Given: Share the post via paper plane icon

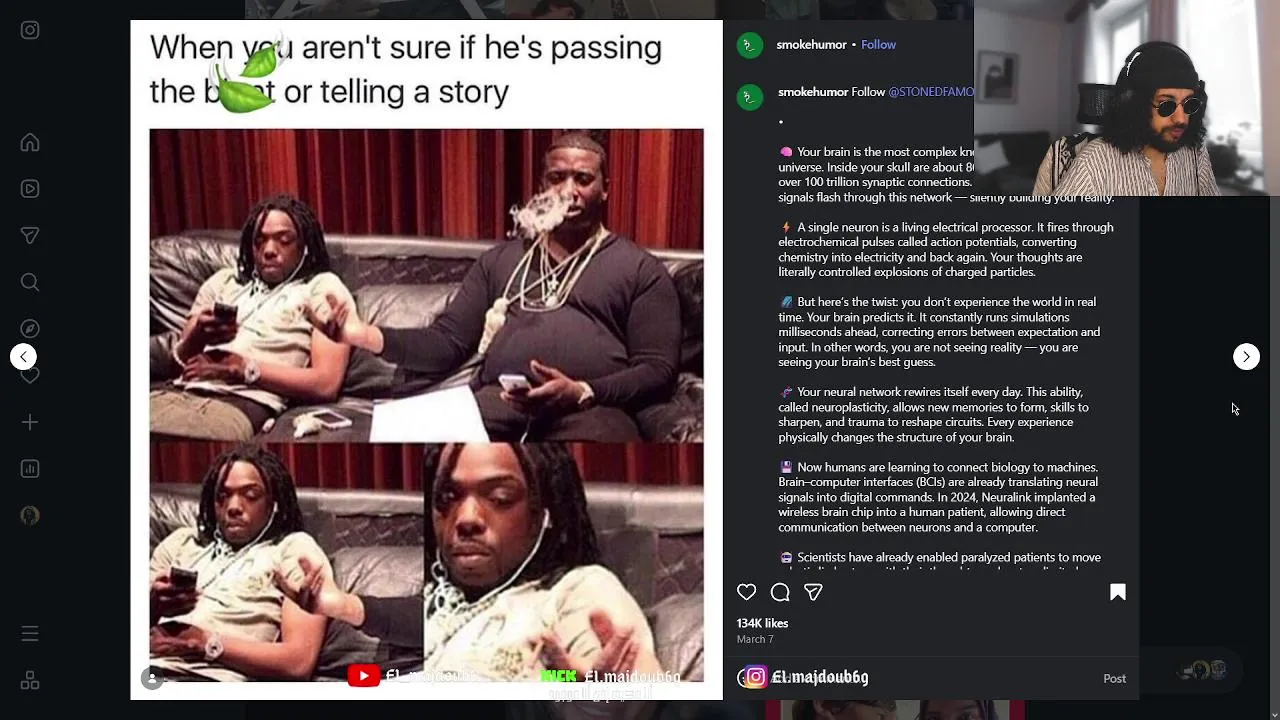Looking at the screenshot, I should click(813, 592).
